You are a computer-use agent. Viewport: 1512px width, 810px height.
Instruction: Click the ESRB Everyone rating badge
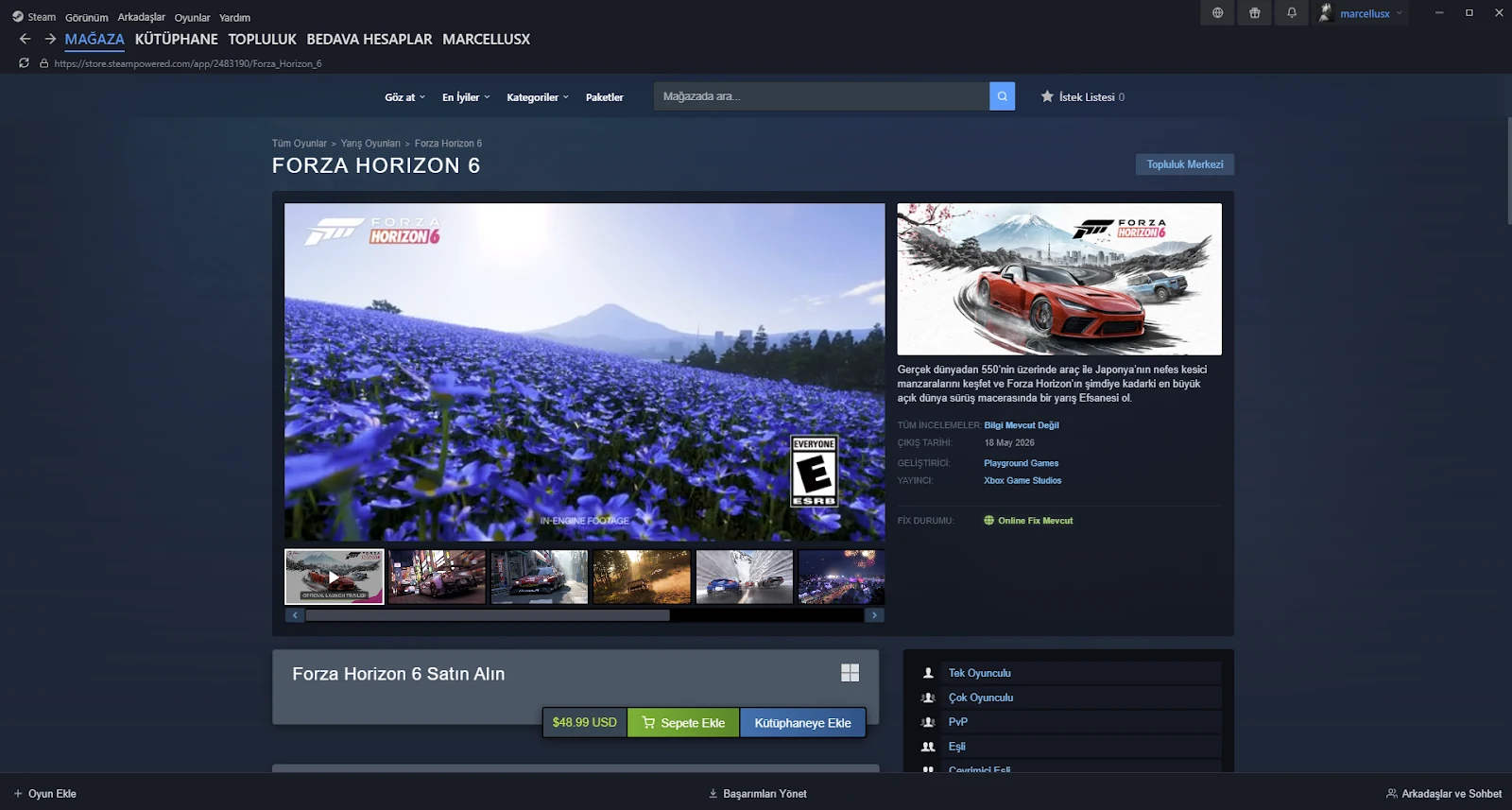(814, 472)
